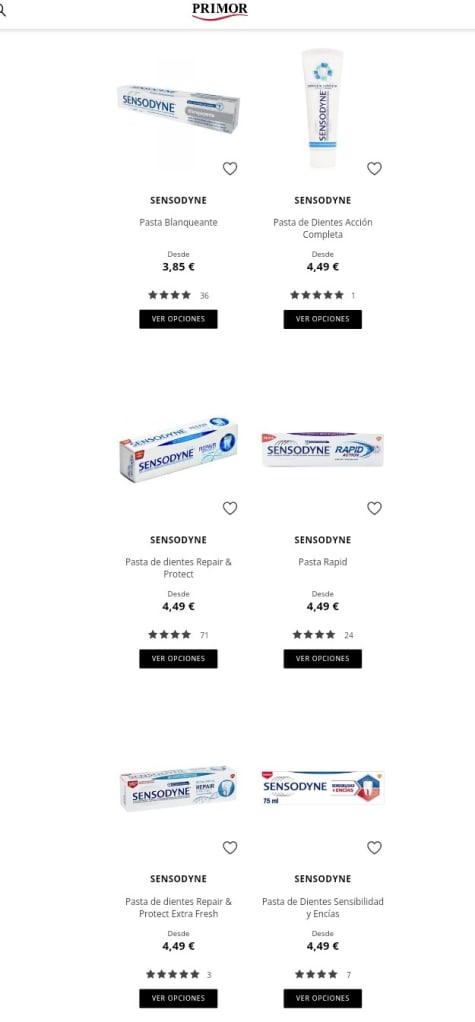Favorite the Pasta Blanqueante heart icon

pos(230,169)
